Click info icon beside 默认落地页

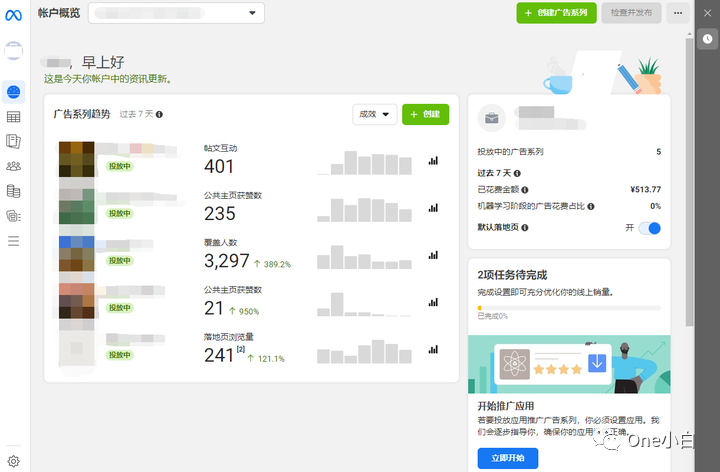tap(524, 227)
